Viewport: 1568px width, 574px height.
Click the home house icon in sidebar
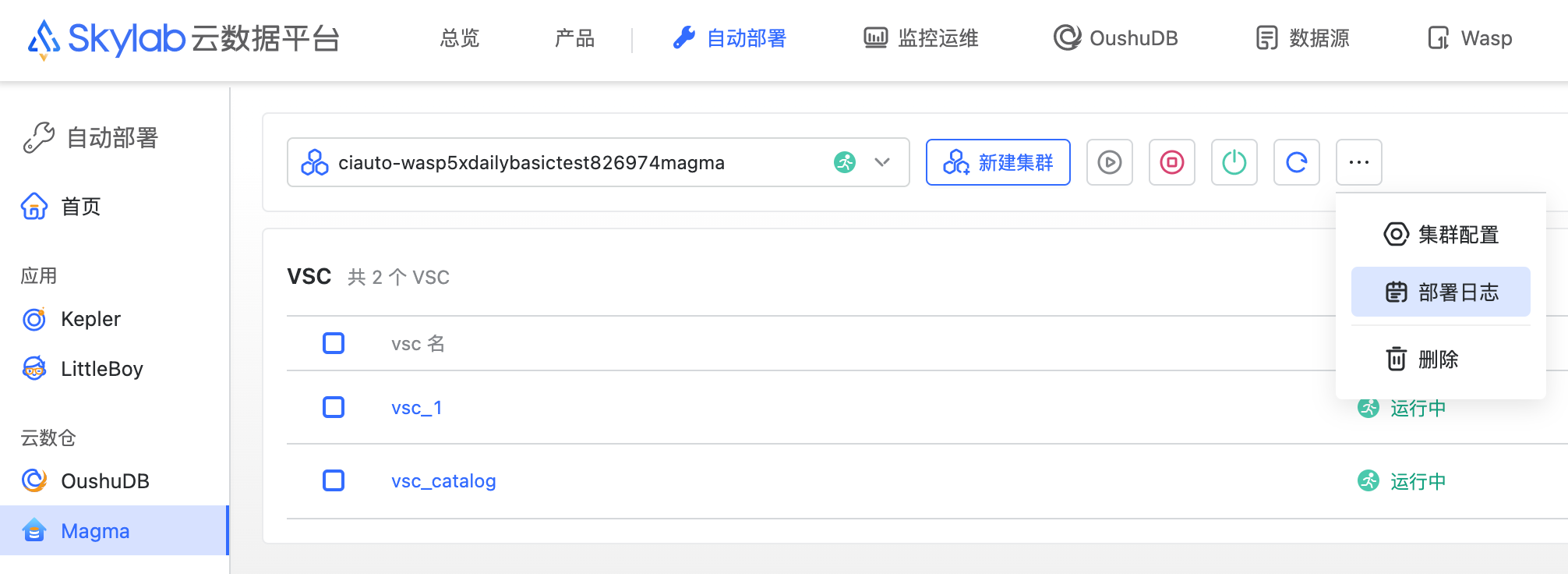(34, 207)
